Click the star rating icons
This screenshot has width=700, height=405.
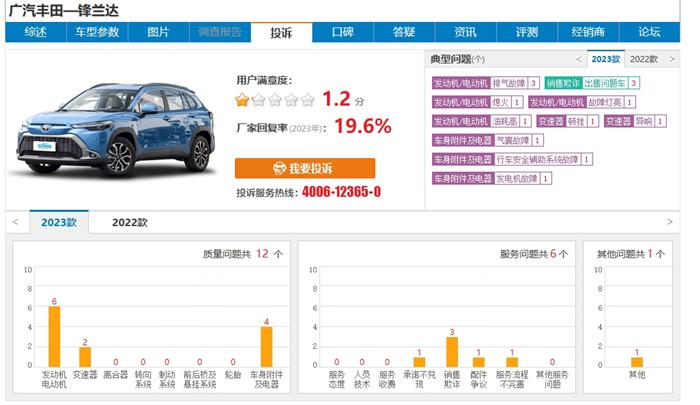[275, 100]
